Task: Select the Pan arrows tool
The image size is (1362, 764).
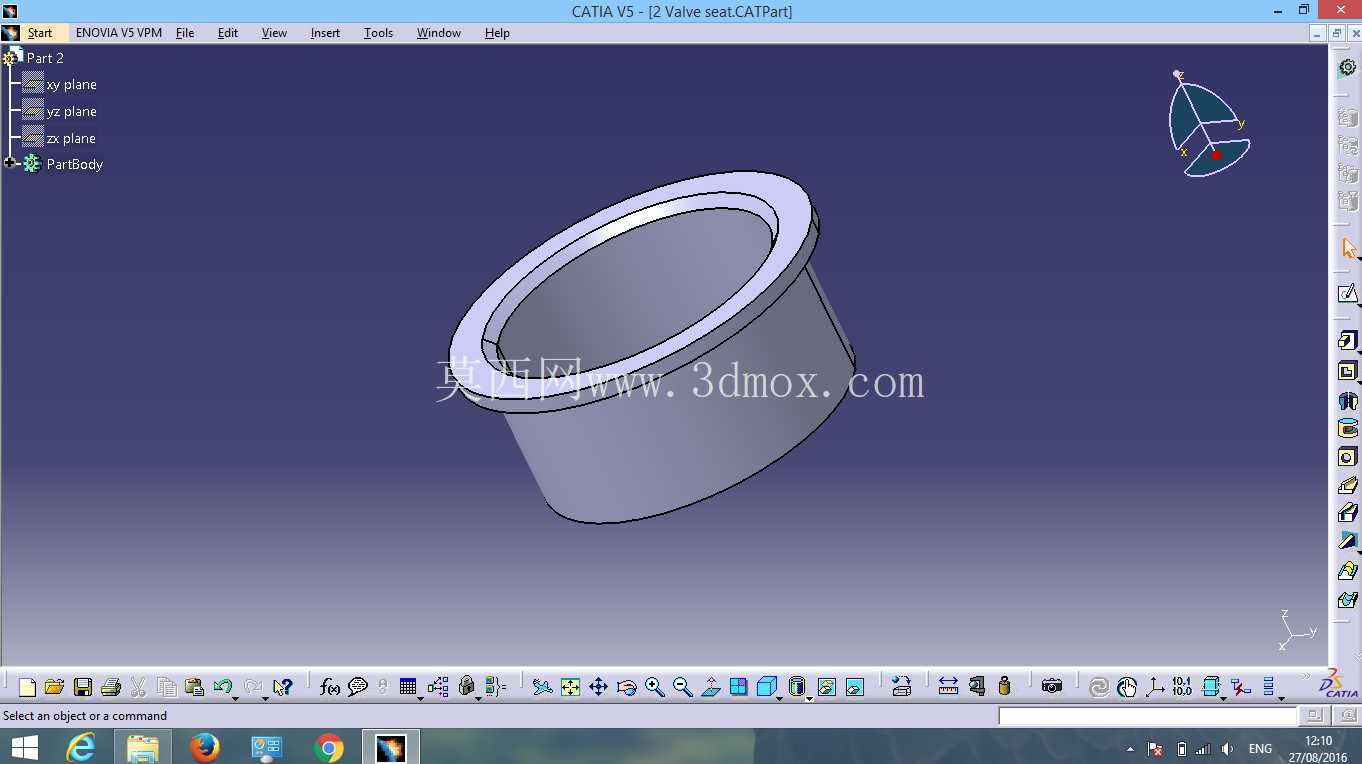Action: [598, 687]
